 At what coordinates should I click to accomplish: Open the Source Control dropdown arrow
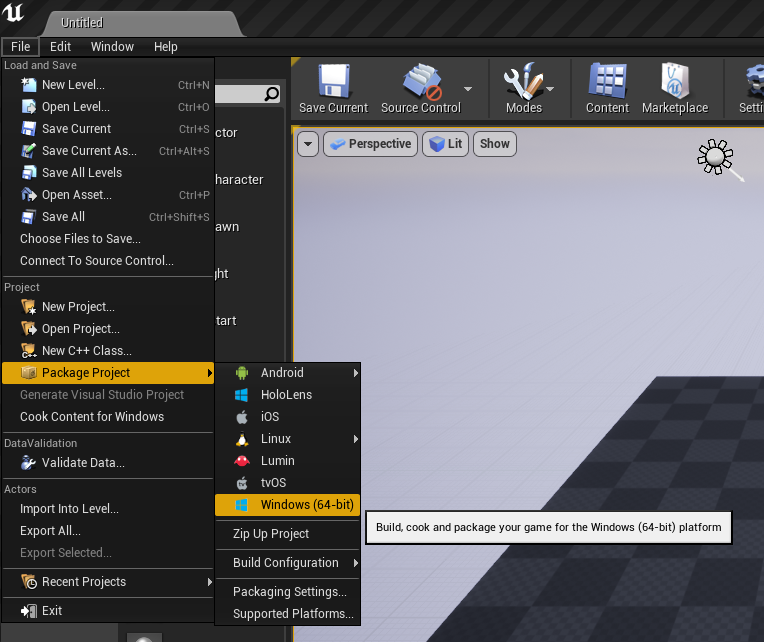pyautogui.click(x=468, y=89)
